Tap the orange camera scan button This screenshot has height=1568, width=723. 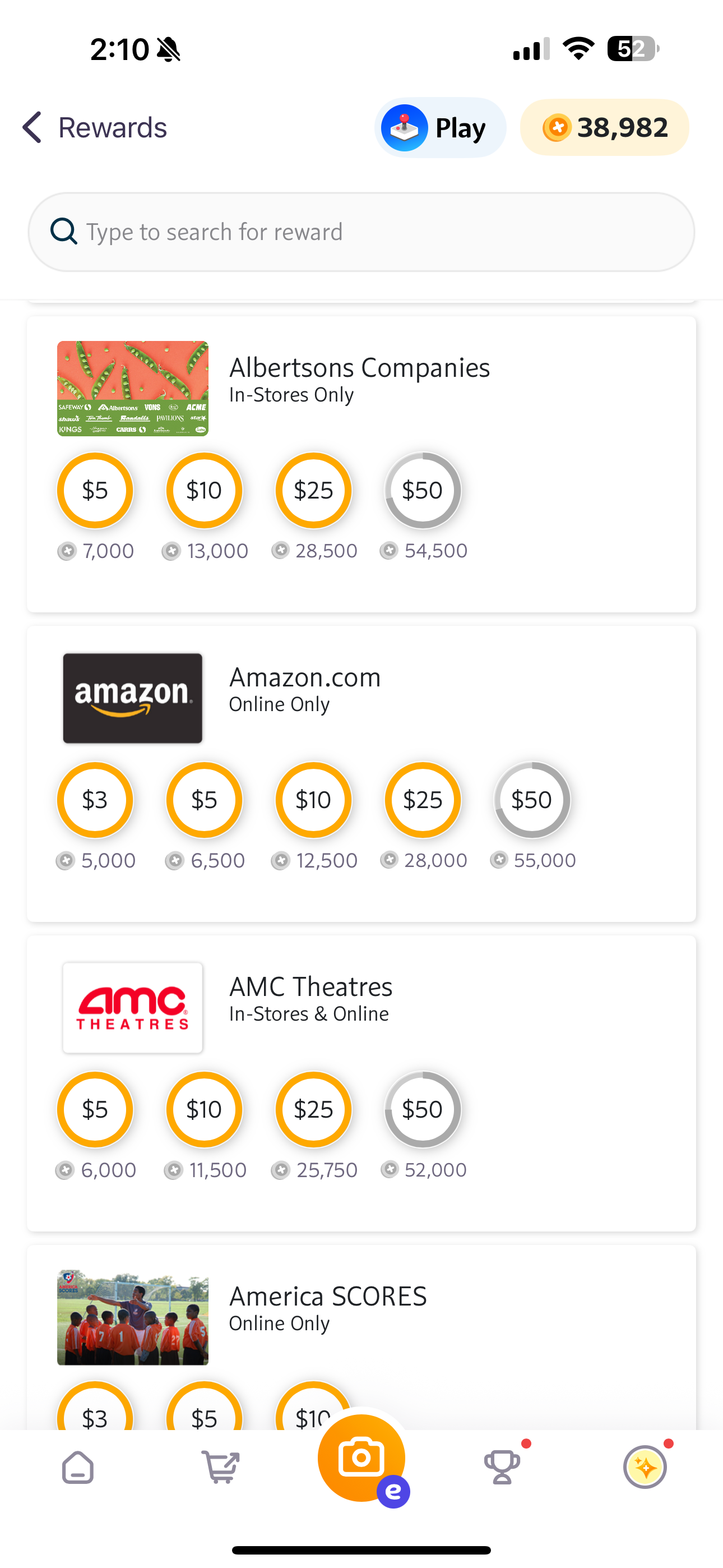361,1459
